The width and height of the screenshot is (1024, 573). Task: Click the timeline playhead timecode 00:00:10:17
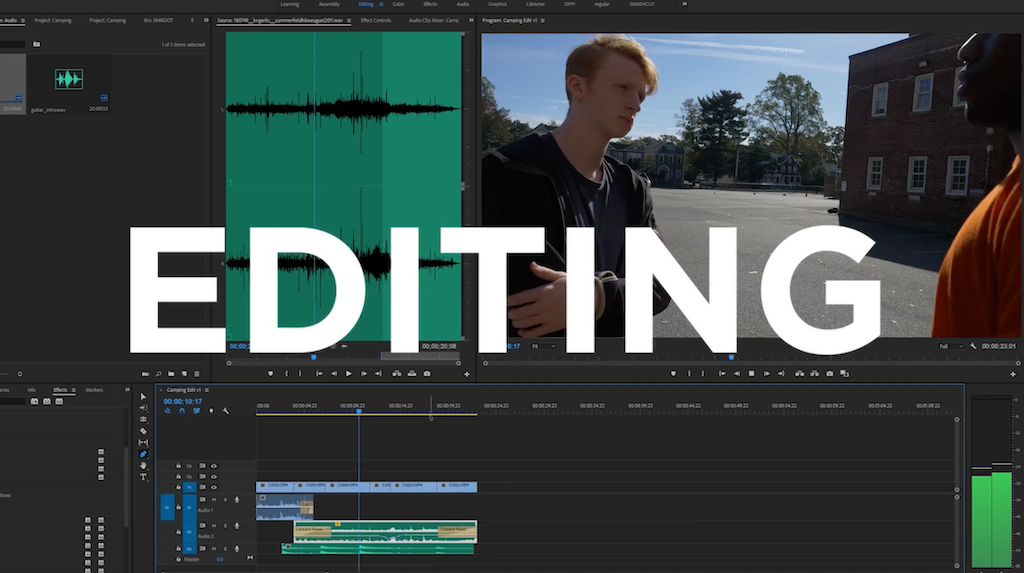(183, 401)
